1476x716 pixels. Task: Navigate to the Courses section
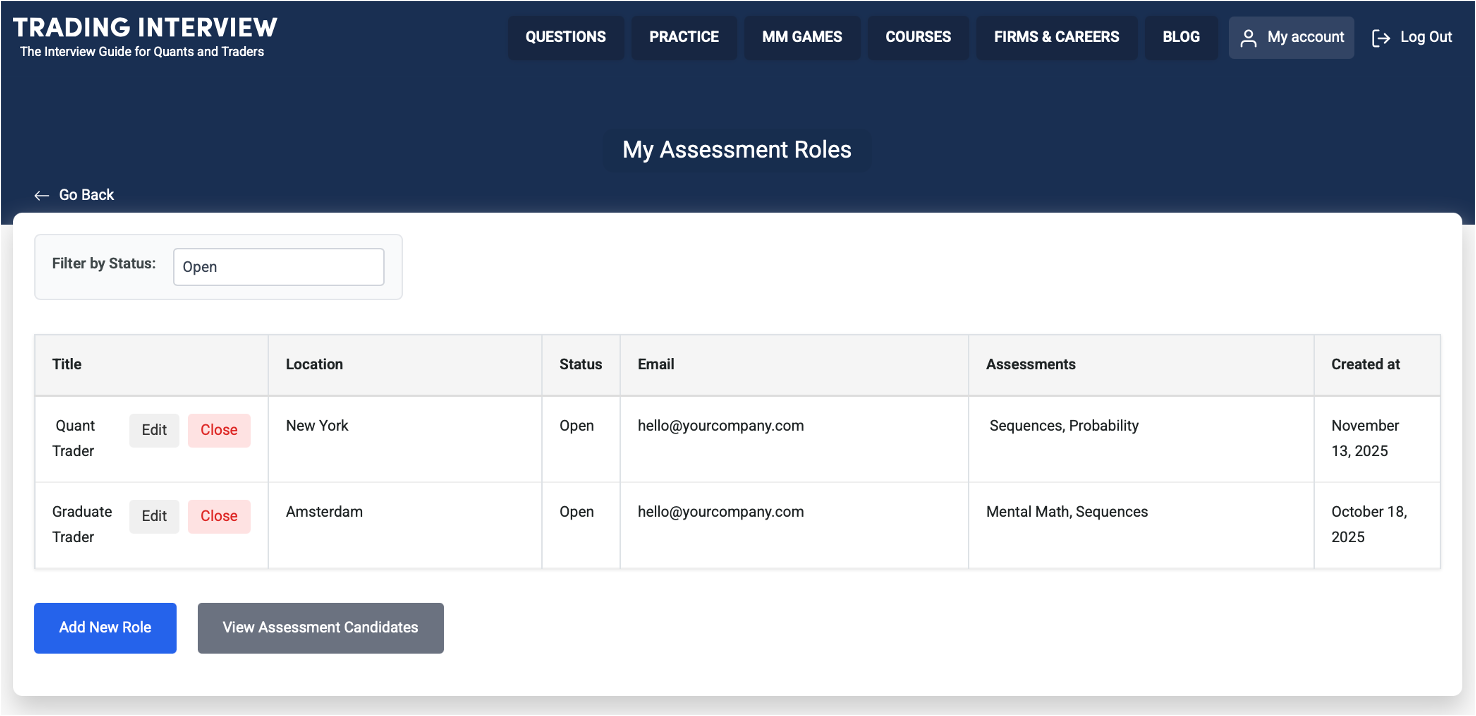pyautogui.click(x=917, y=37)
